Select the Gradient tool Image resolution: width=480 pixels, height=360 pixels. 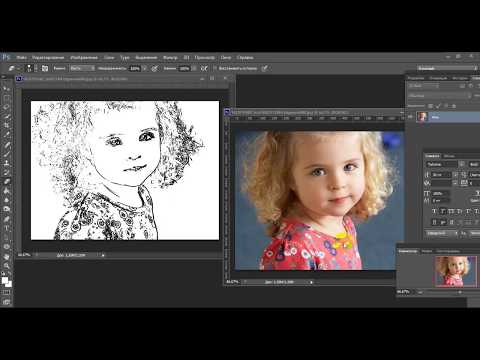coord(6,191)
